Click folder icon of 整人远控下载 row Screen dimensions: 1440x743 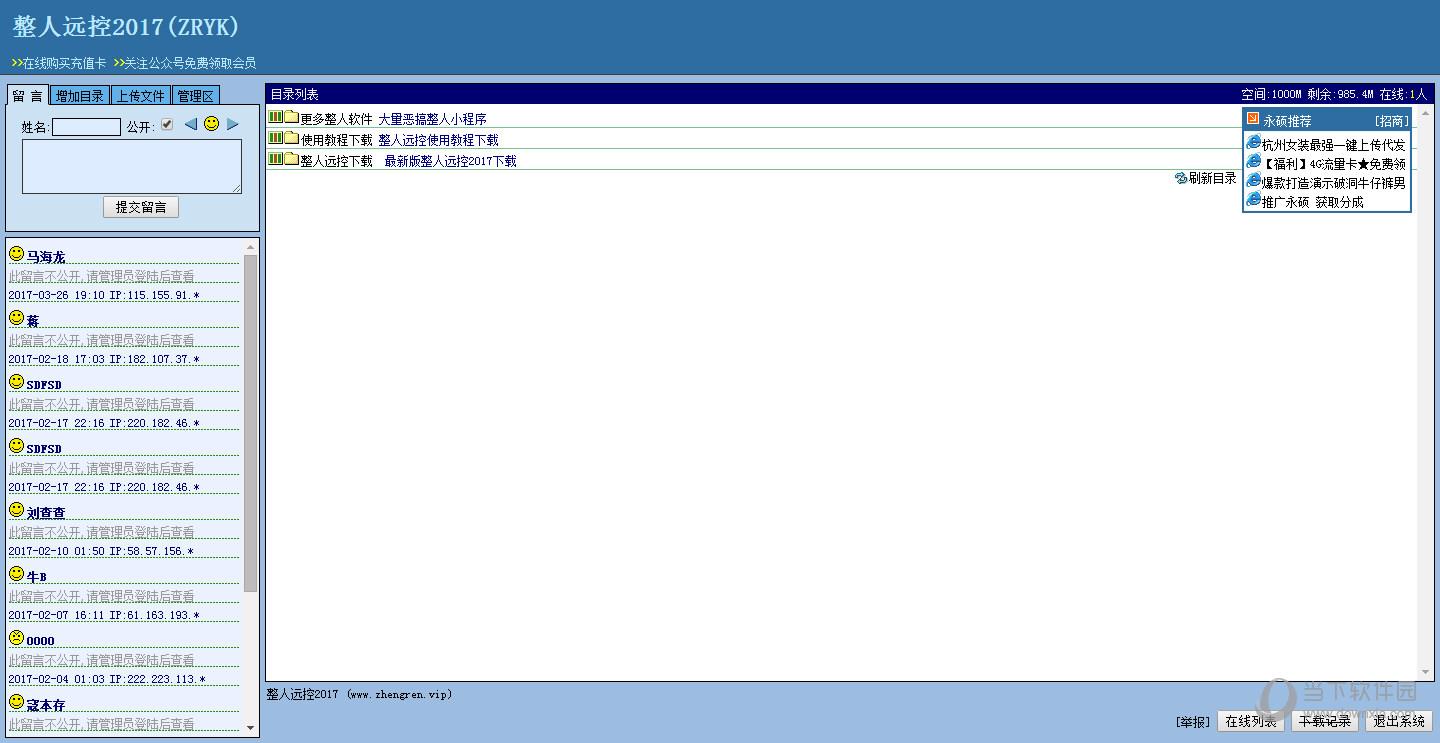292,160
